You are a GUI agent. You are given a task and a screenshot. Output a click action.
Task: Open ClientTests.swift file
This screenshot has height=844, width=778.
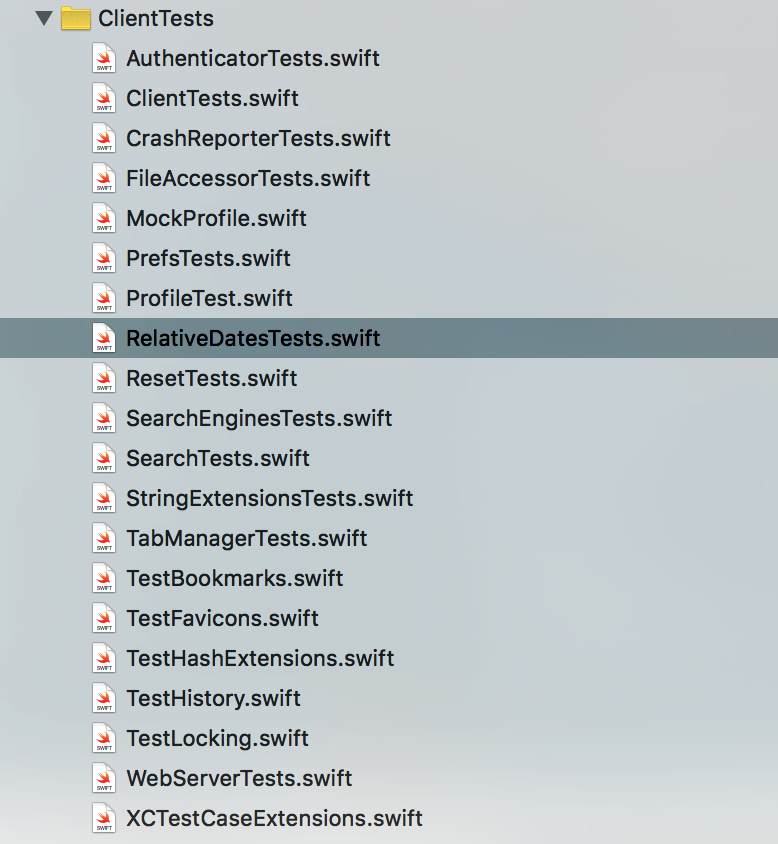pos(212,98)
